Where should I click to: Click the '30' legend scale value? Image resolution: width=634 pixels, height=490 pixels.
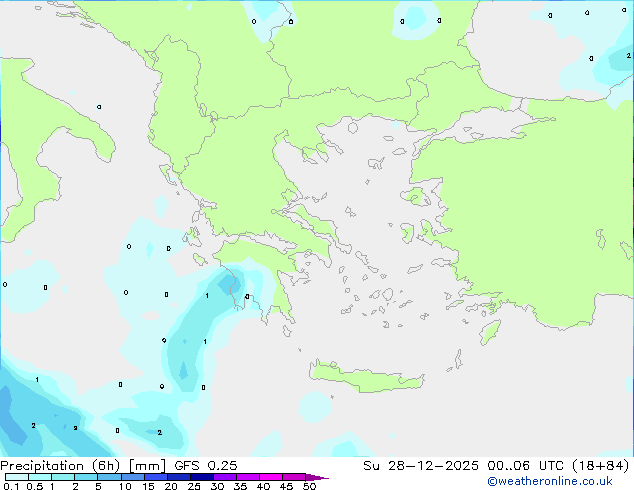coord(217,486)
